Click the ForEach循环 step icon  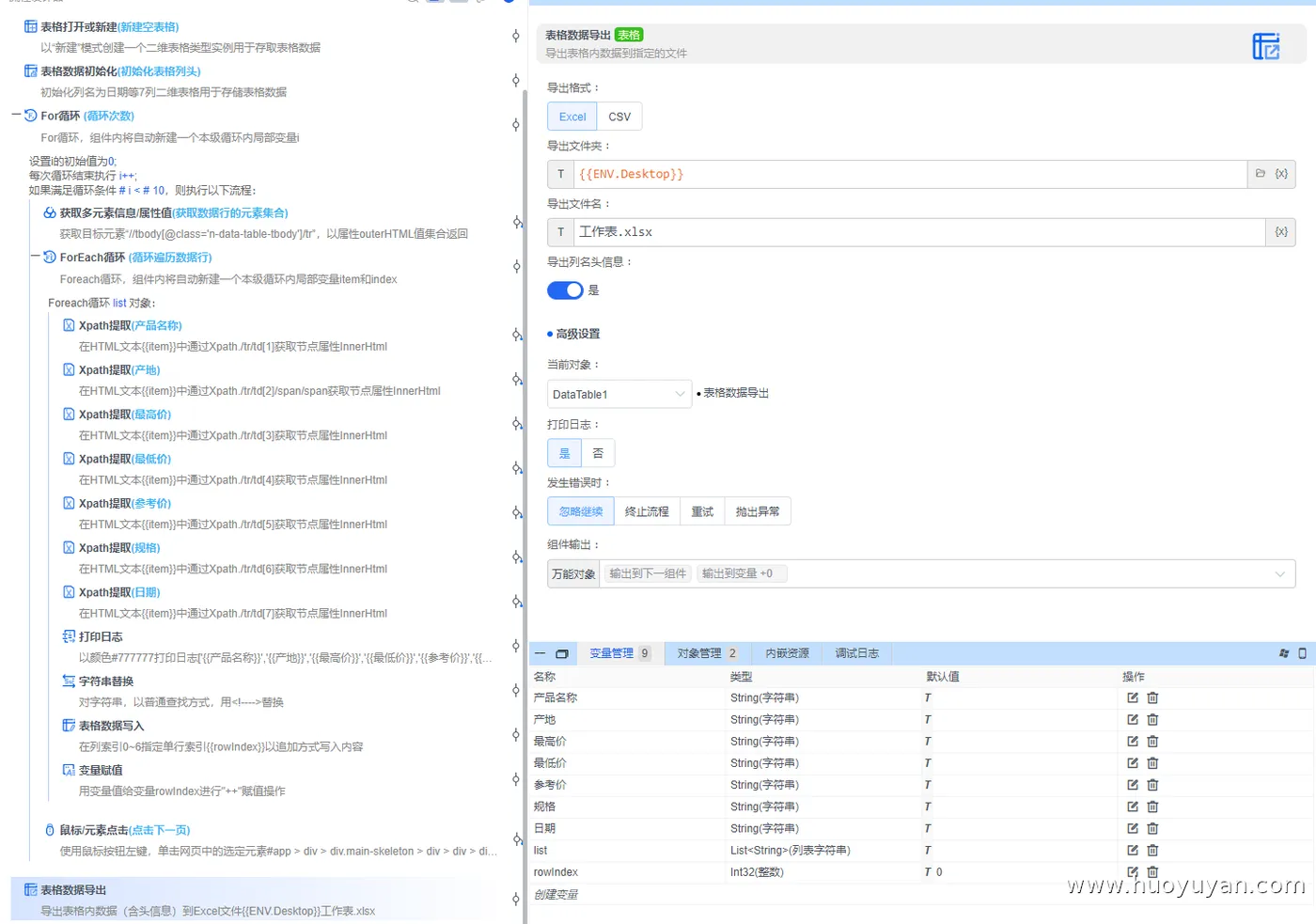pos(50,257)
